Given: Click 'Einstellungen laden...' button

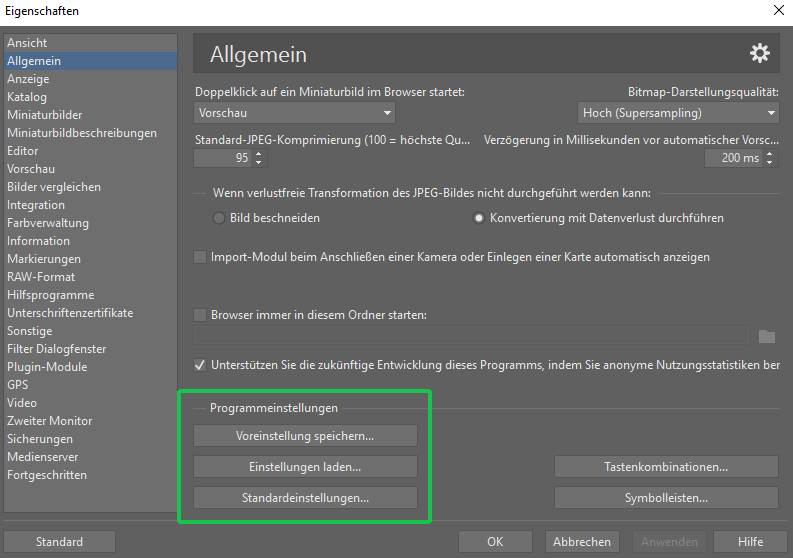Looking at the screenshot, I should 305,467.
